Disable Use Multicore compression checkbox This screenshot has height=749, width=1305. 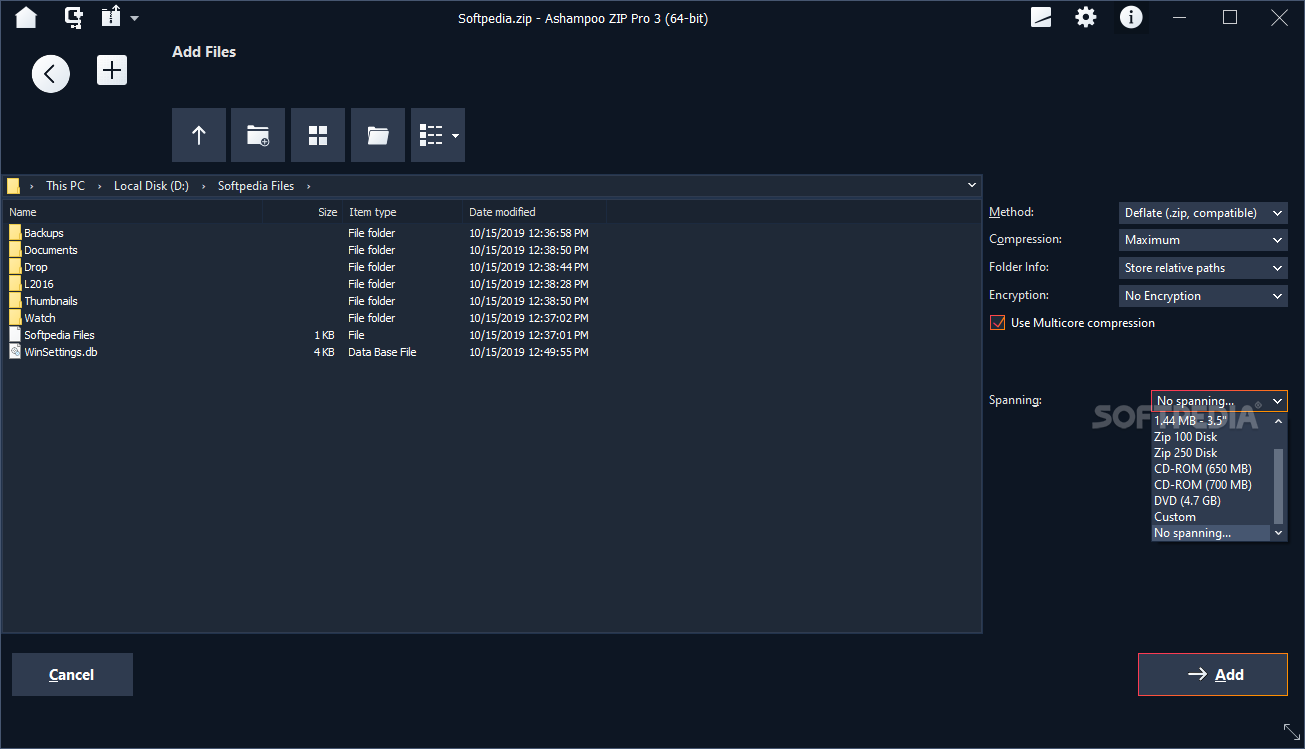point(997,323)
